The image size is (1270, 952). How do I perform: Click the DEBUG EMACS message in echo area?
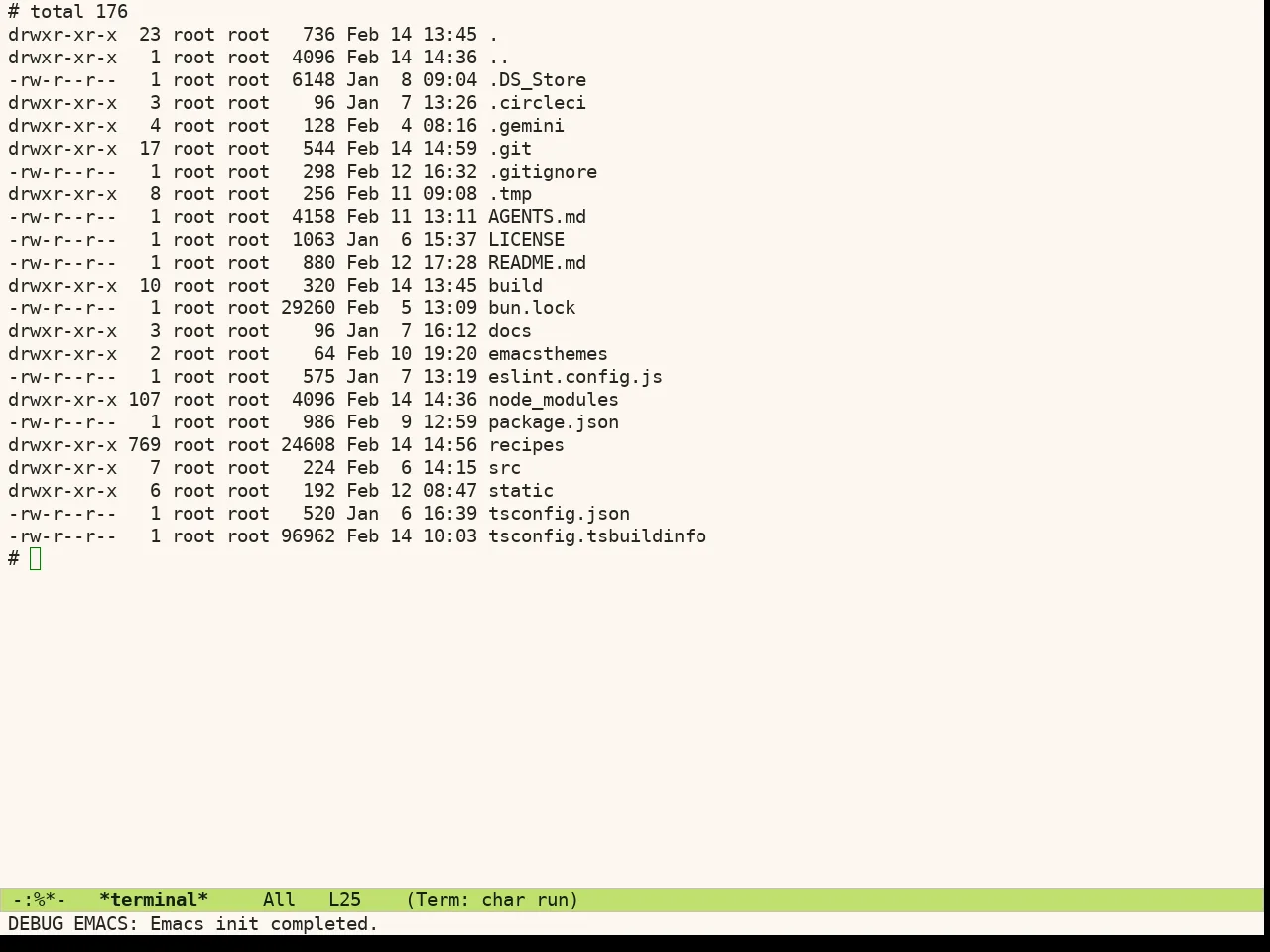[193, 924]
